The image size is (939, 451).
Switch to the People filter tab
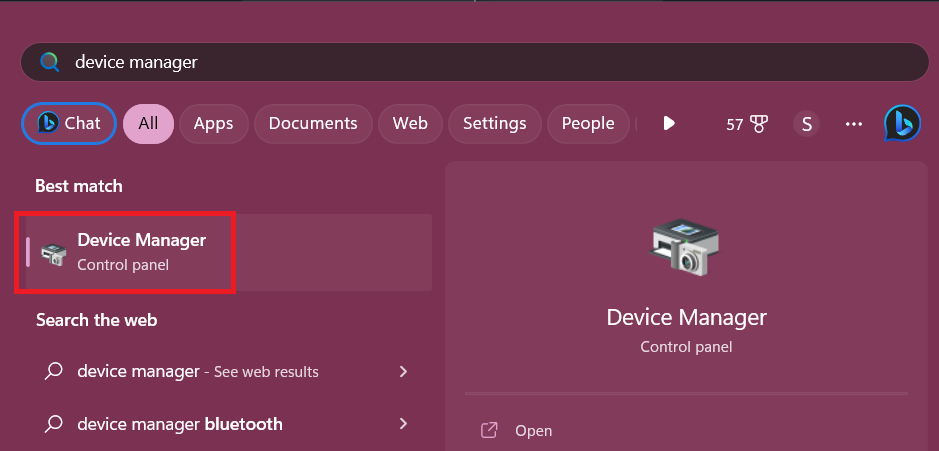tap(587, 123)
